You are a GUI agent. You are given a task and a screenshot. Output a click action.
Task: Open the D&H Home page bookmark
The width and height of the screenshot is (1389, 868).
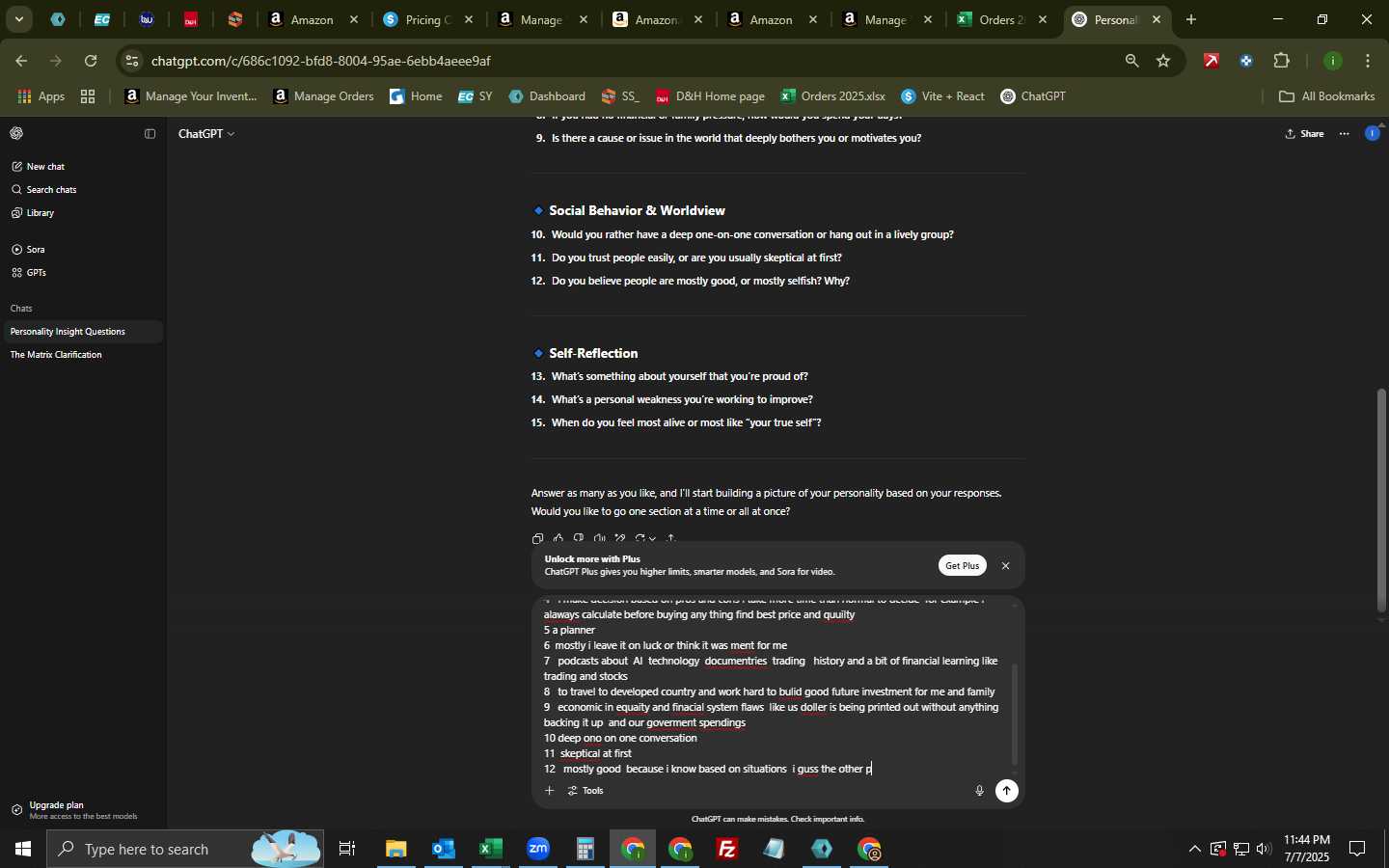[x=710, y=96]
